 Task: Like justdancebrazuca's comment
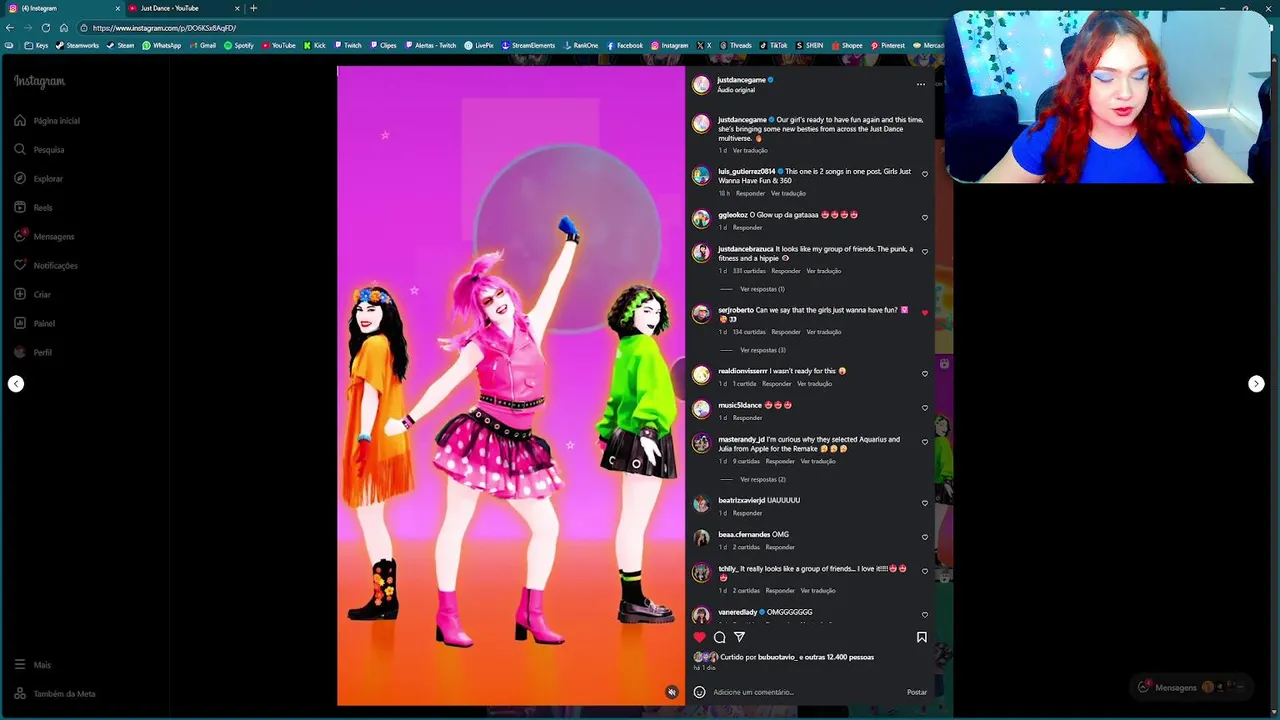[924, 251]
